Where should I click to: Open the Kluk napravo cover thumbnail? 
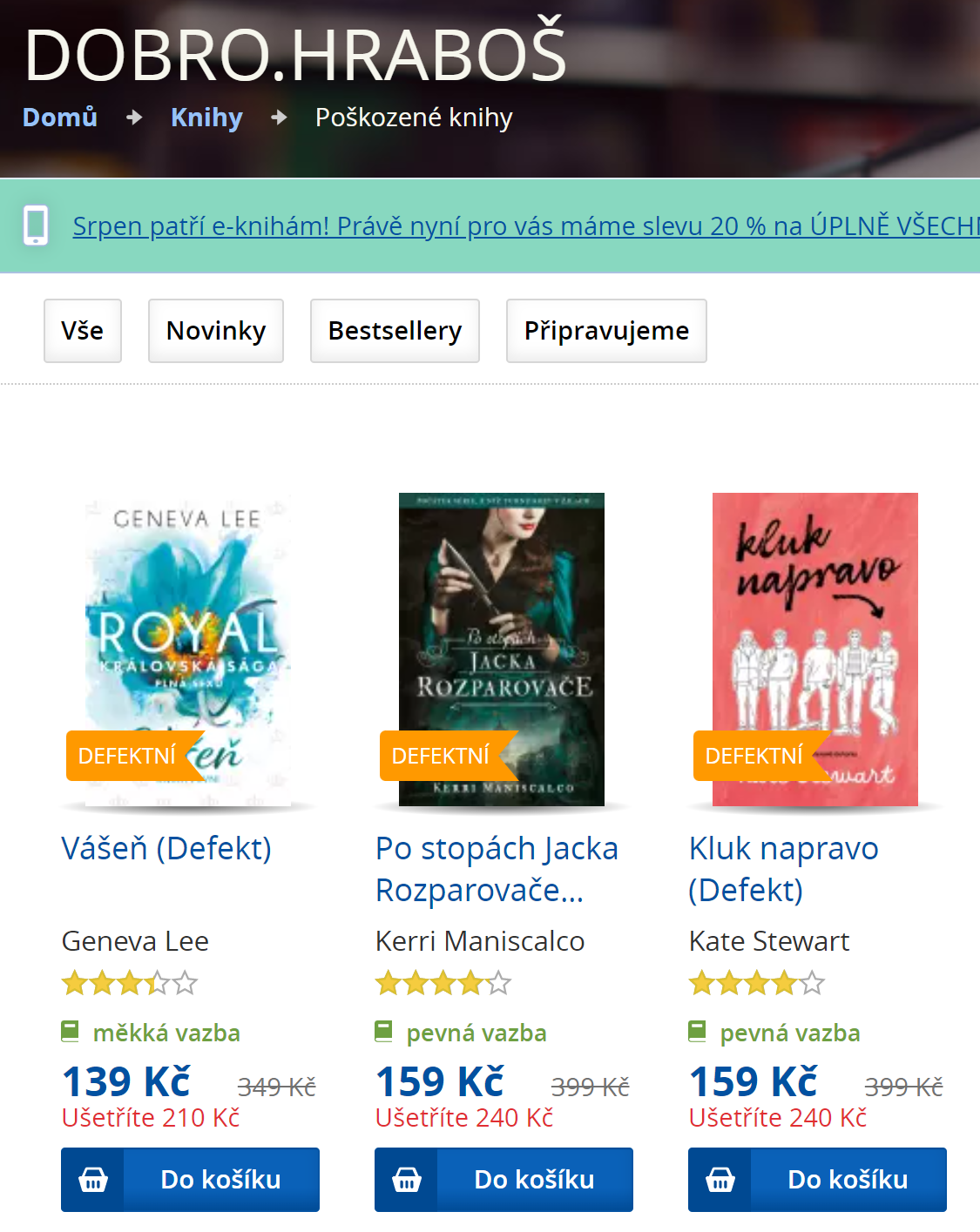(815, 650)
